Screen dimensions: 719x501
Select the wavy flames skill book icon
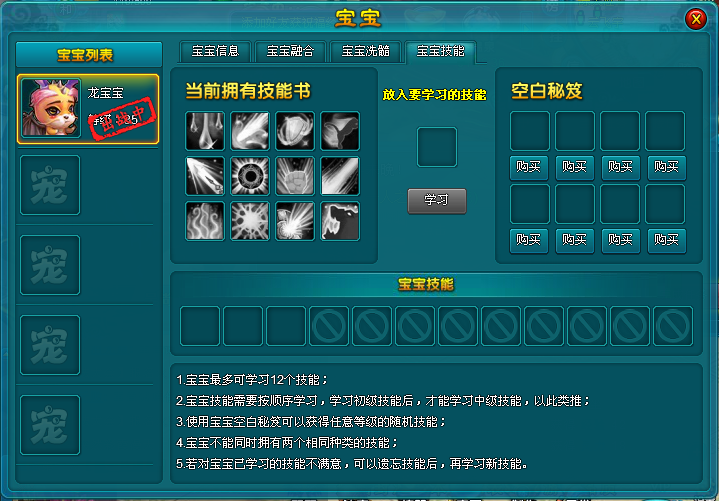click(x=205, y=221)
